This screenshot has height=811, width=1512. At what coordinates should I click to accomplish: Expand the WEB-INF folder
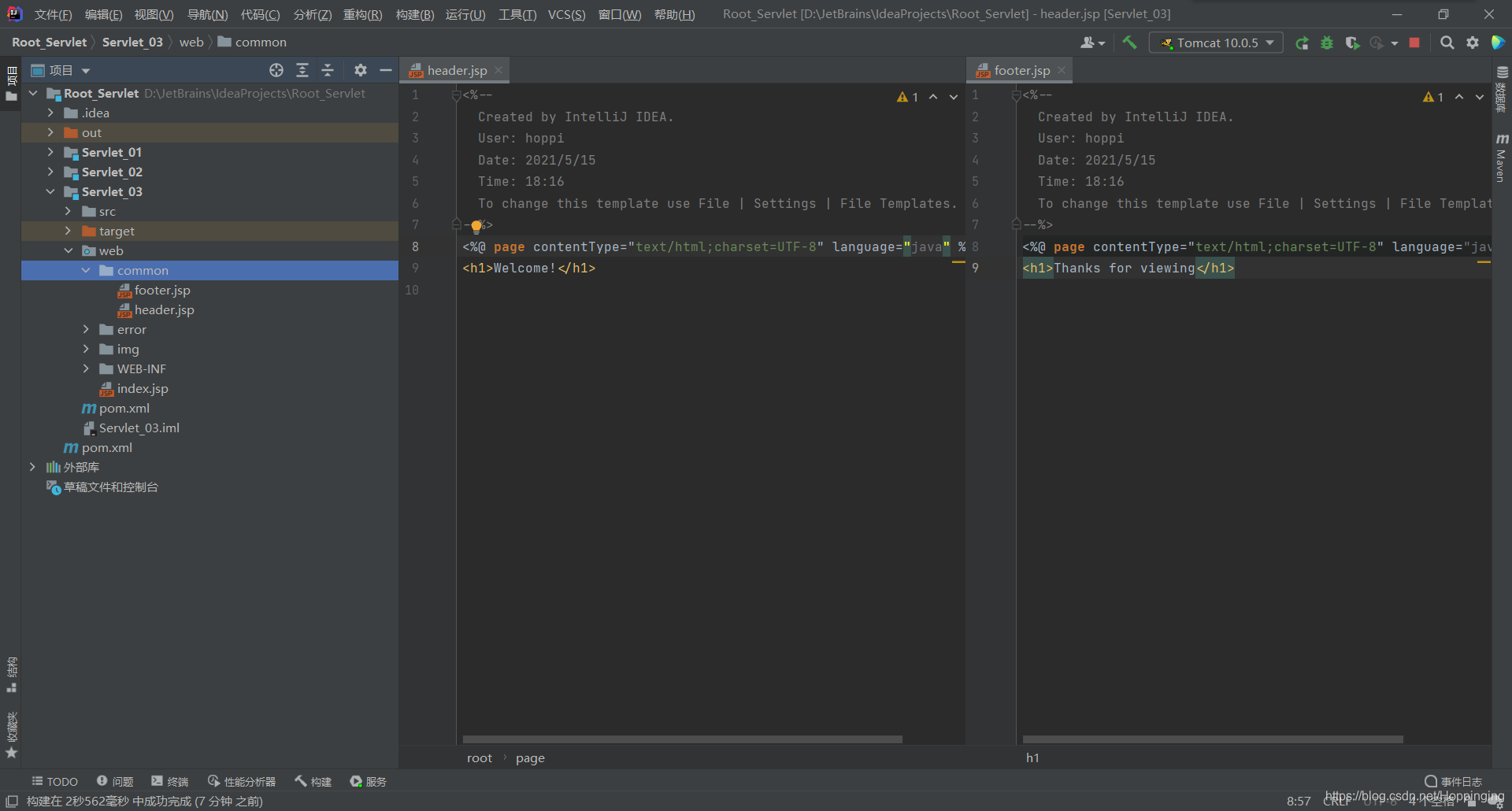click(86, 368)
